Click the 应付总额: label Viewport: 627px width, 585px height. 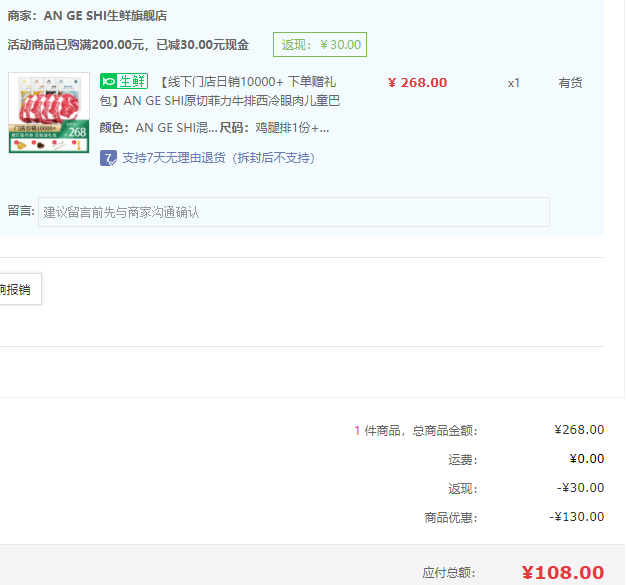(449, 573)
